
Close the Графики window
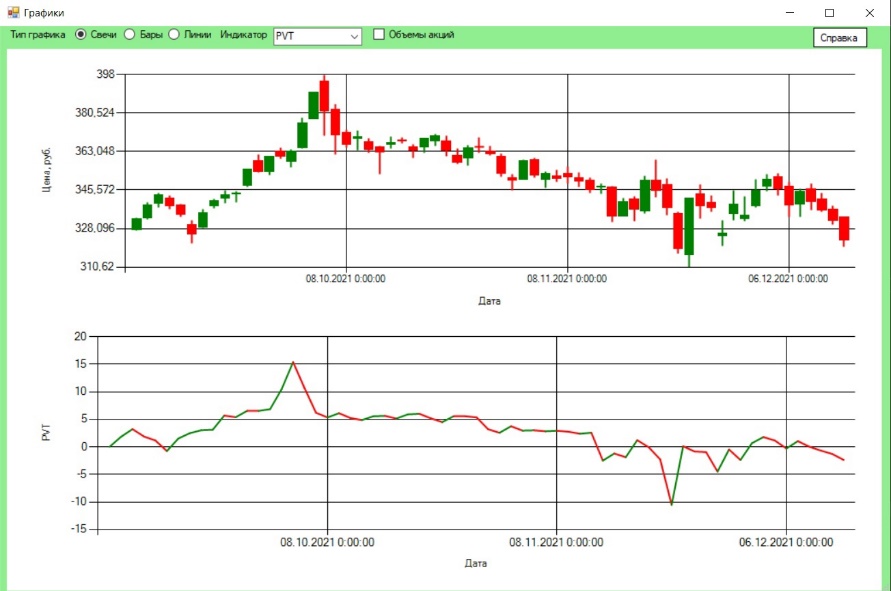tap(869, 13)
